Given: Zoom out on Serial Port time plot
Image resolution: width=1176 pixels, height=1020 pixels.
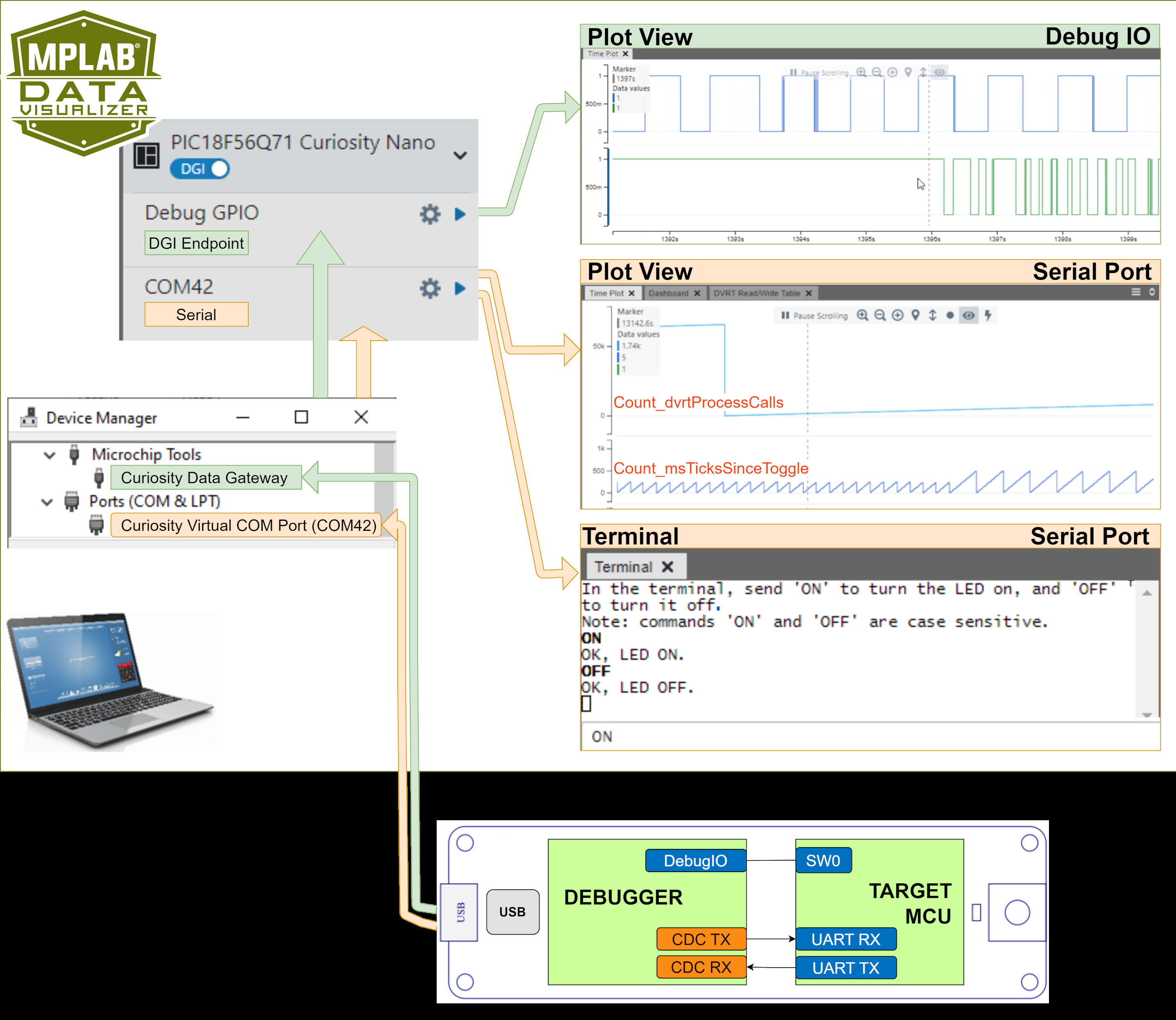Looking at the screenshot, I should click(880, 315).
